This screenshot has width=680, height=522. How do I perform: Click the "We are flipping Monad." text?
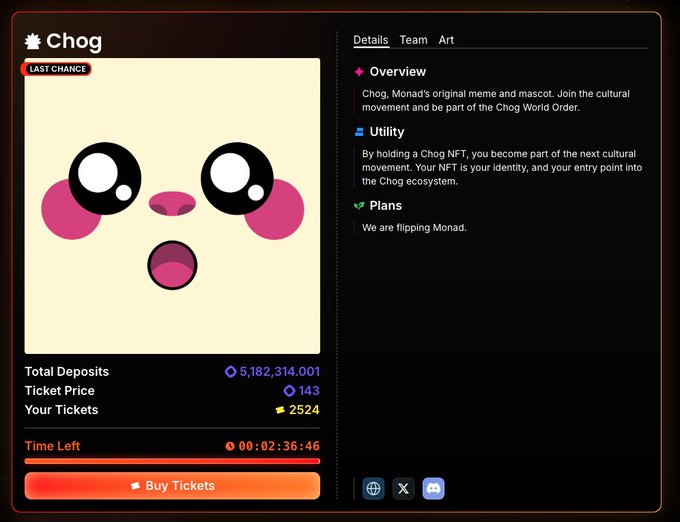[x=414, y=228]
